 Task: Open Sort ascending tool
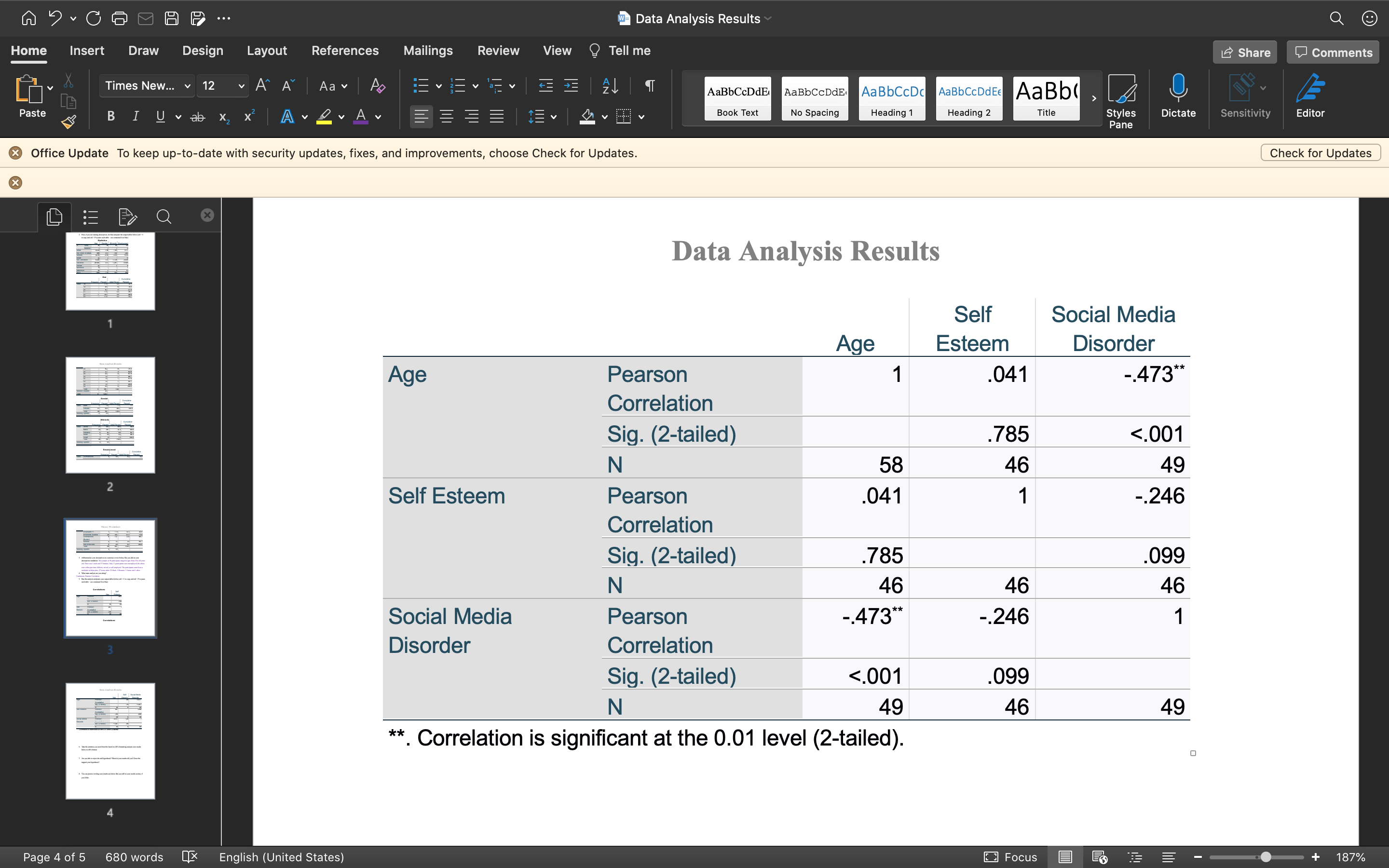(610, 85)
